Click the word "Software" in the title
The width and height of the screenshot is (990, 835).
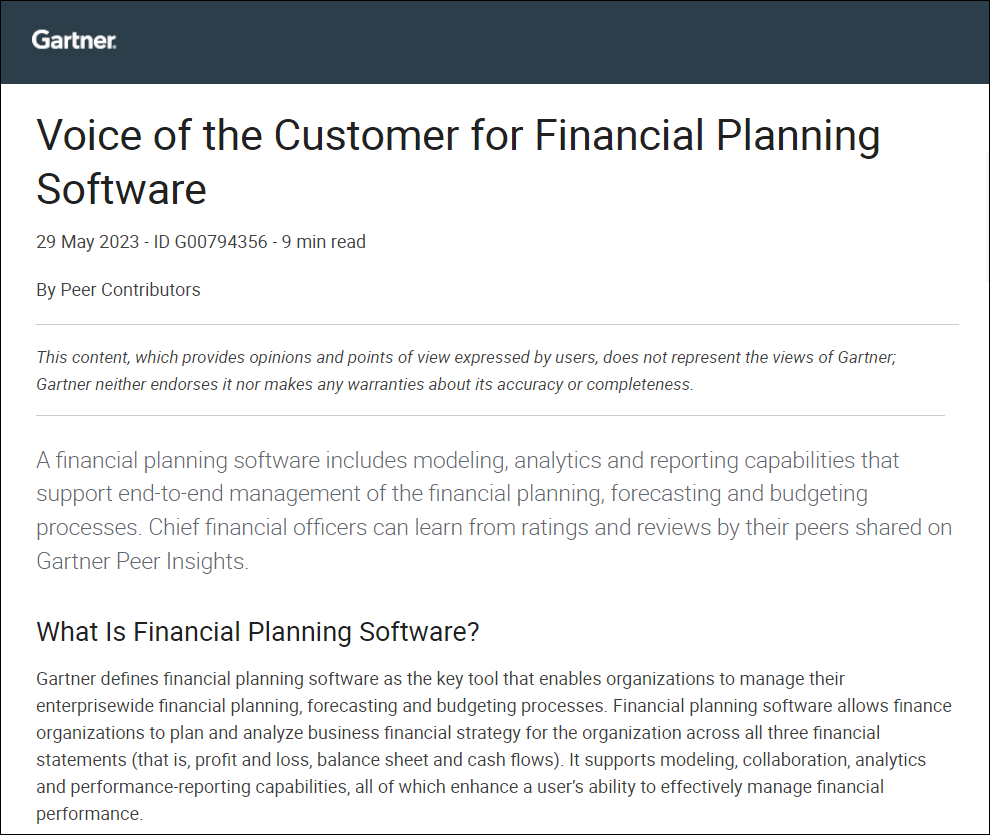121,189
